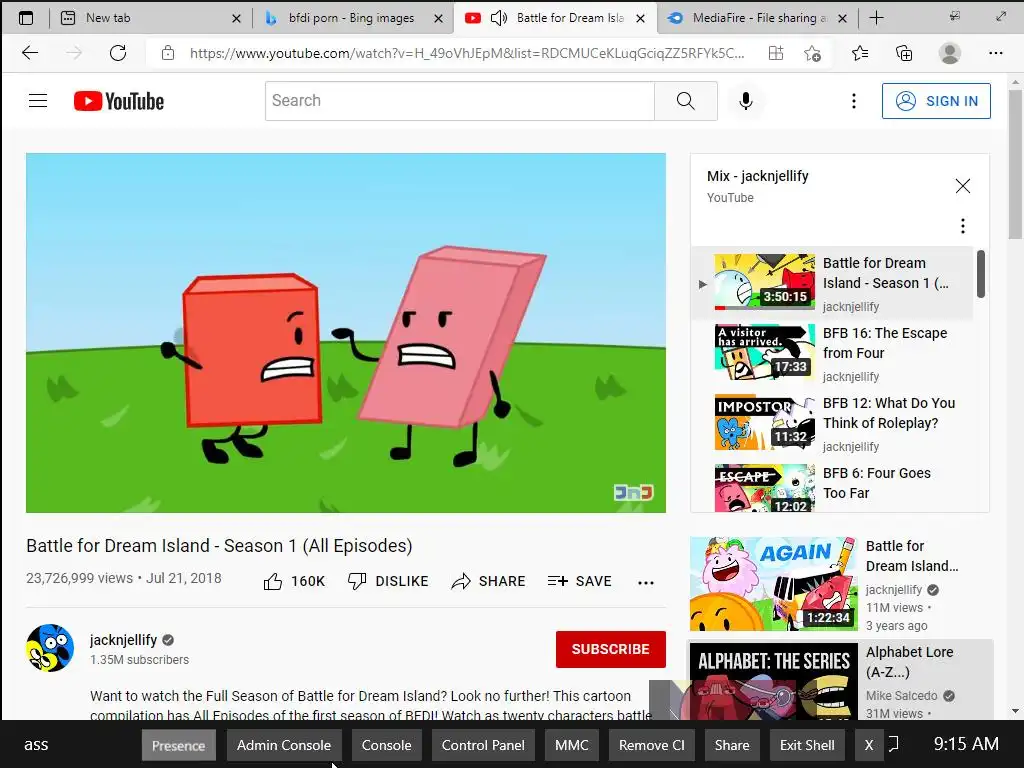1024x768 pixels.
Task: Open Control Panel in bottom bar
Action: (x=483, y=745)
